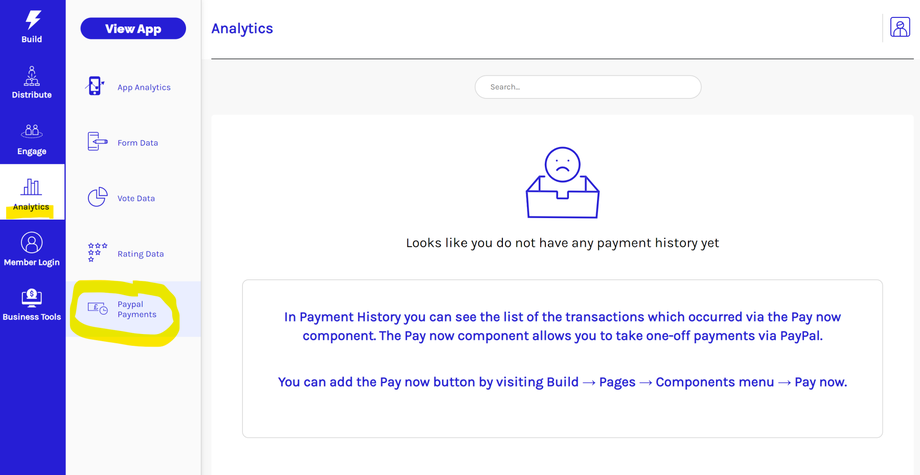Screen dimensions: 920x475
Task: Open the Paypal Payments text link
Action: point(137,309)
